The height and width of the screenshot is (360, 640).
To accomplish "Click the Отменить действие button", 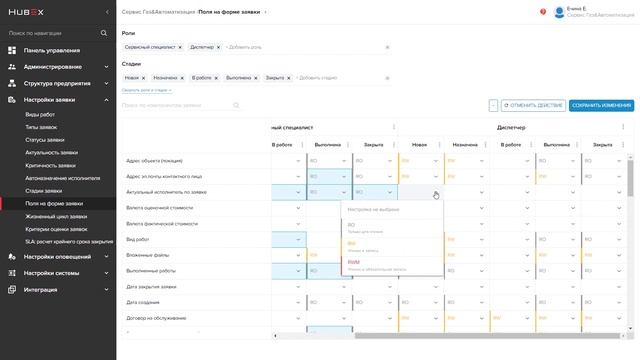I will pyautogui.click(x=533, y=105).
